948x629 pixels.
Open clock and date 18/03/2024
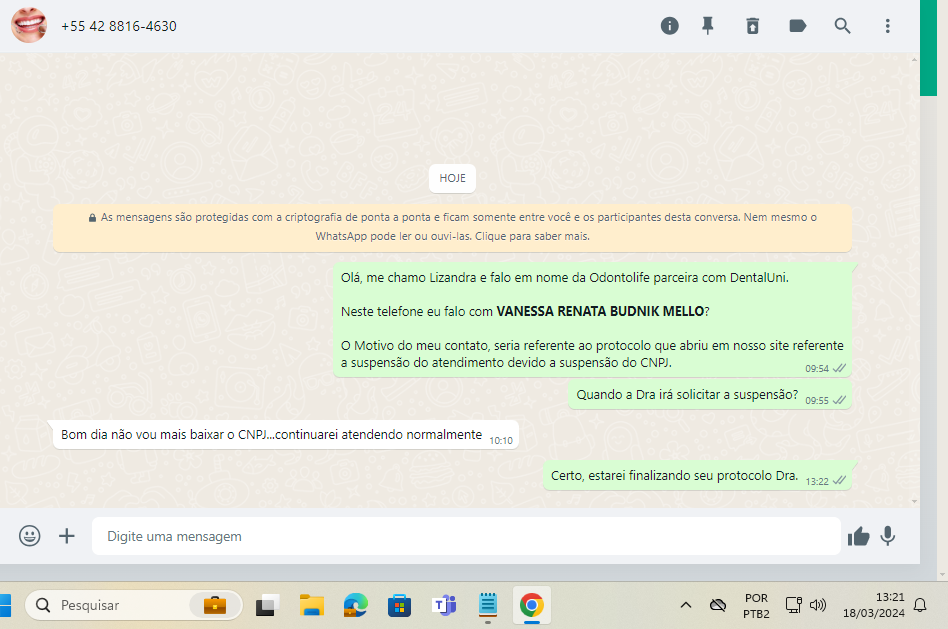874,605
